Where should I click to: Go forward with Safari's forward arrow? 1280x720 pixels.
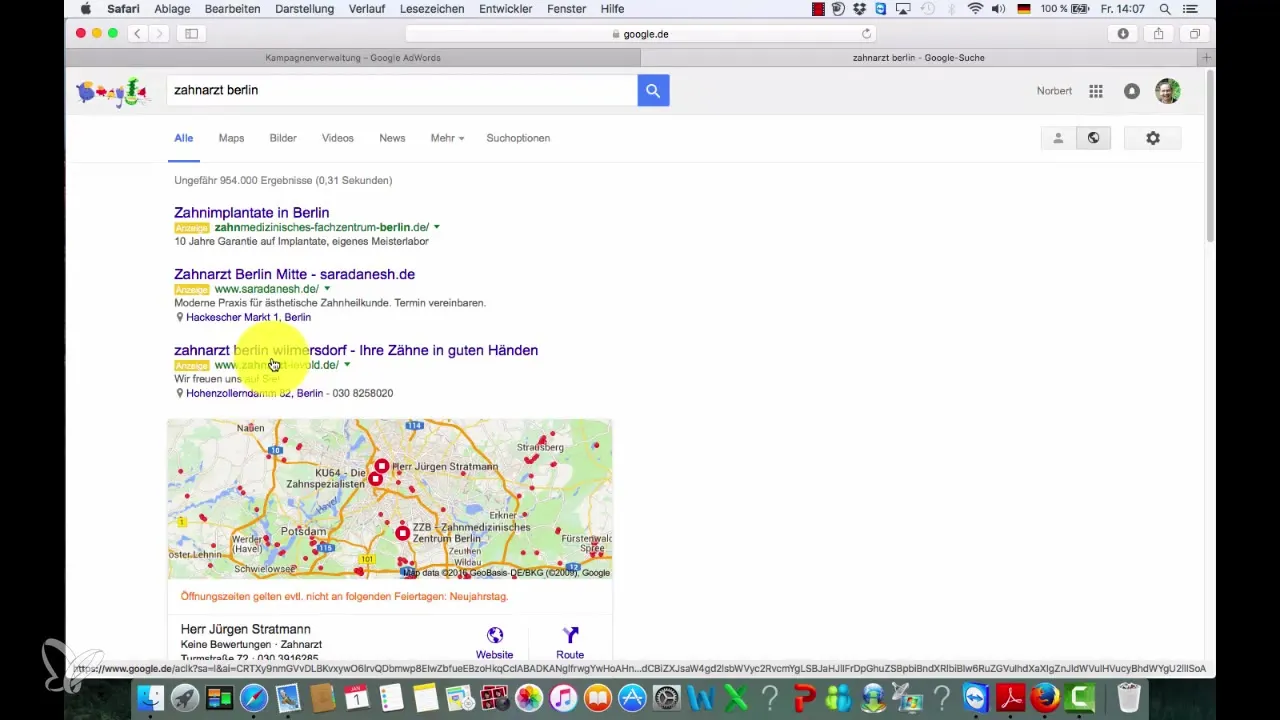pyautogui.click(x=158, y=33)
